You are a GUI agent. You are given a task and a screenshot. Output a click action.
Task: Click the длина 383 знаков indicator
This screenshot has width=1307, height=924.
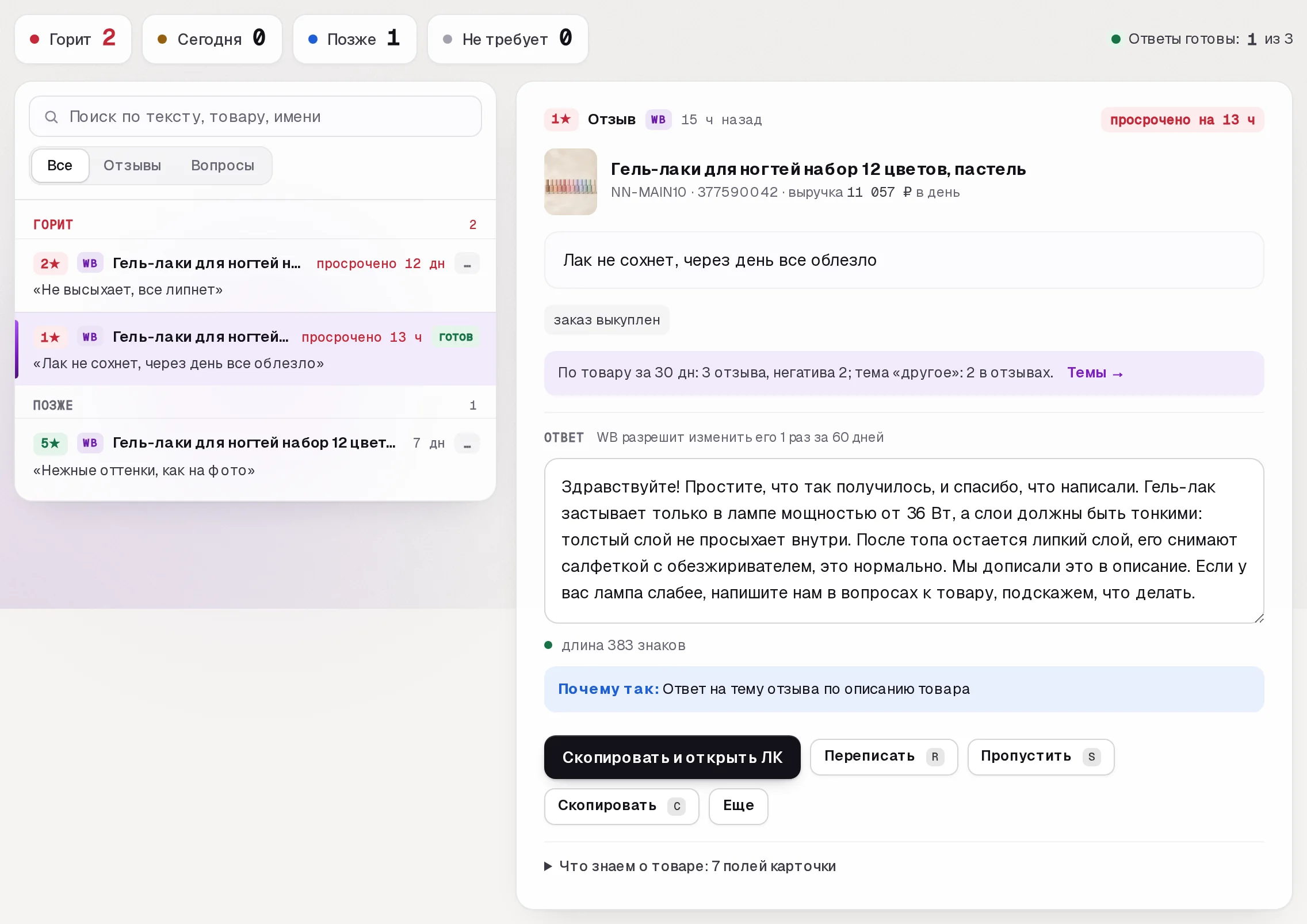click(616, 646)
